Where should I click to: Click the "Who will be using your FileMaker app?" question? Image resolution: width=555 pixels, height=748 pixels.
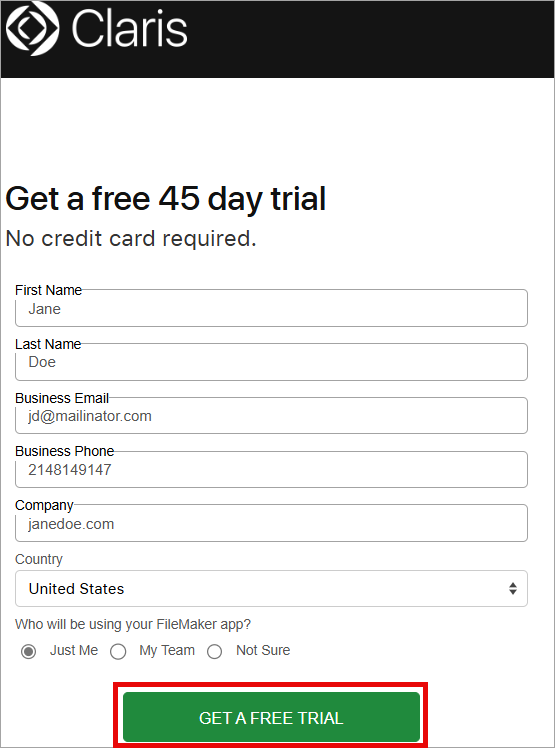(x=133, y=624)
